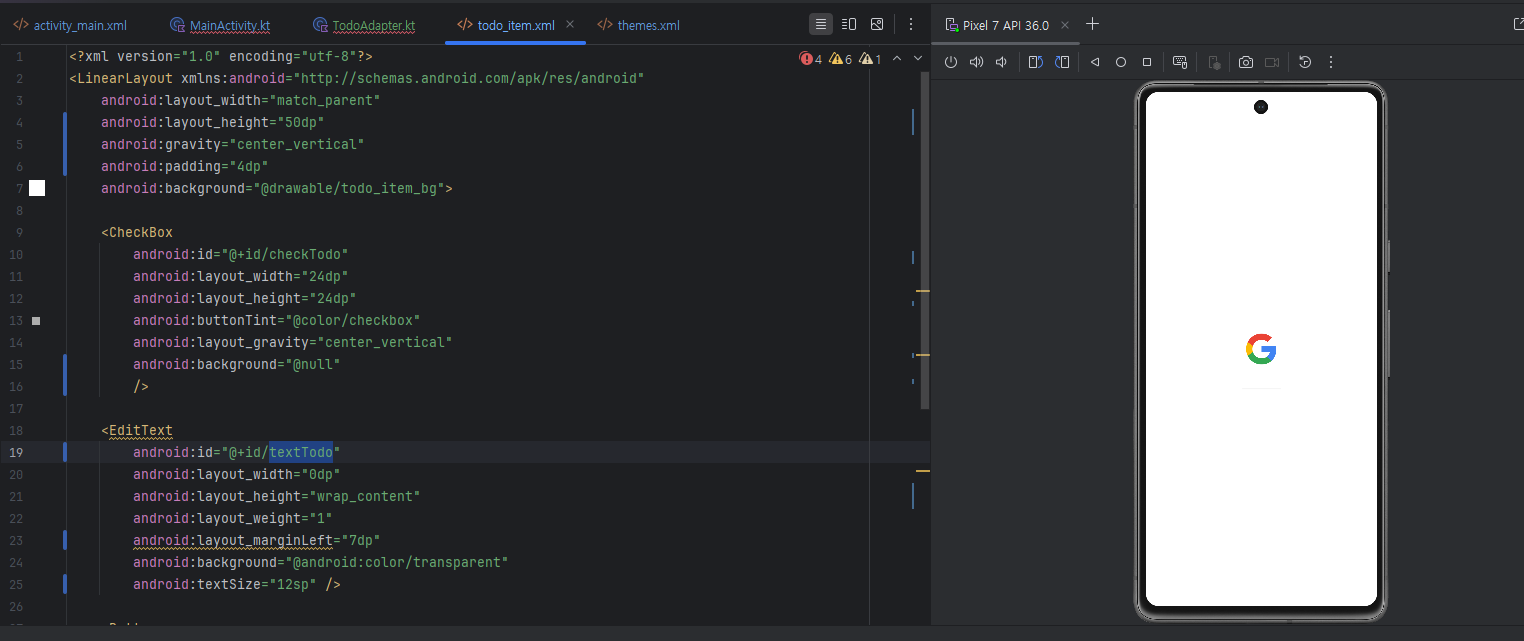Switch editor to Design view mode
The height and width of the screenshot is (641, 1524).
pos(877,24)
